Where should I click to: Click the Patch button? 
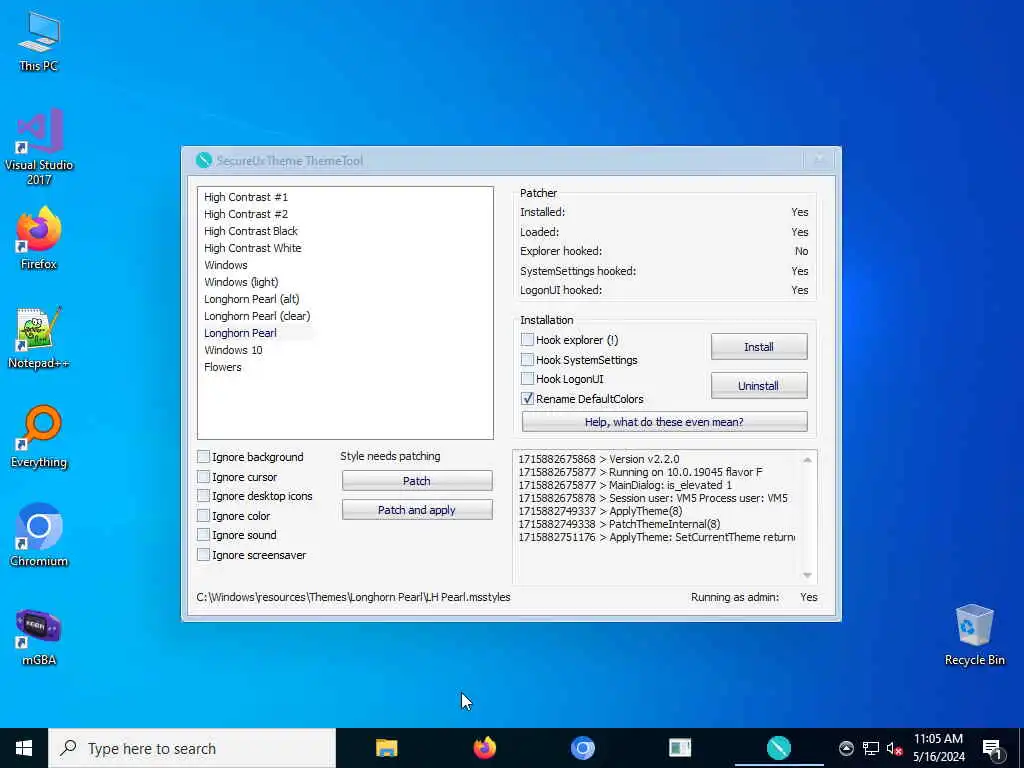(x=417, y=481)
